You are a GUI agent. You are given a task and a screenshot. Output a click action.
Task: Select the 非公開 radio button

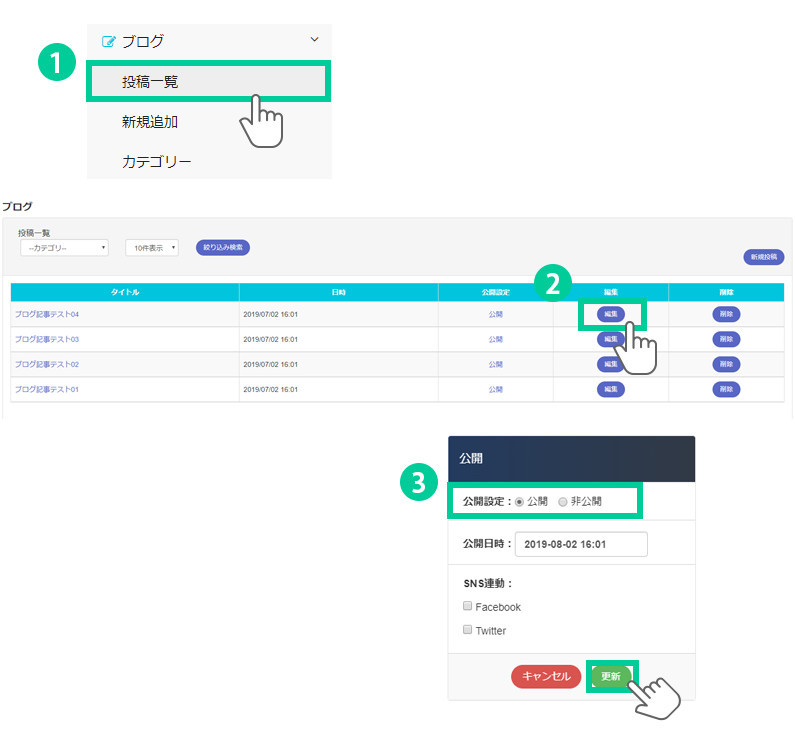[563, 501]
